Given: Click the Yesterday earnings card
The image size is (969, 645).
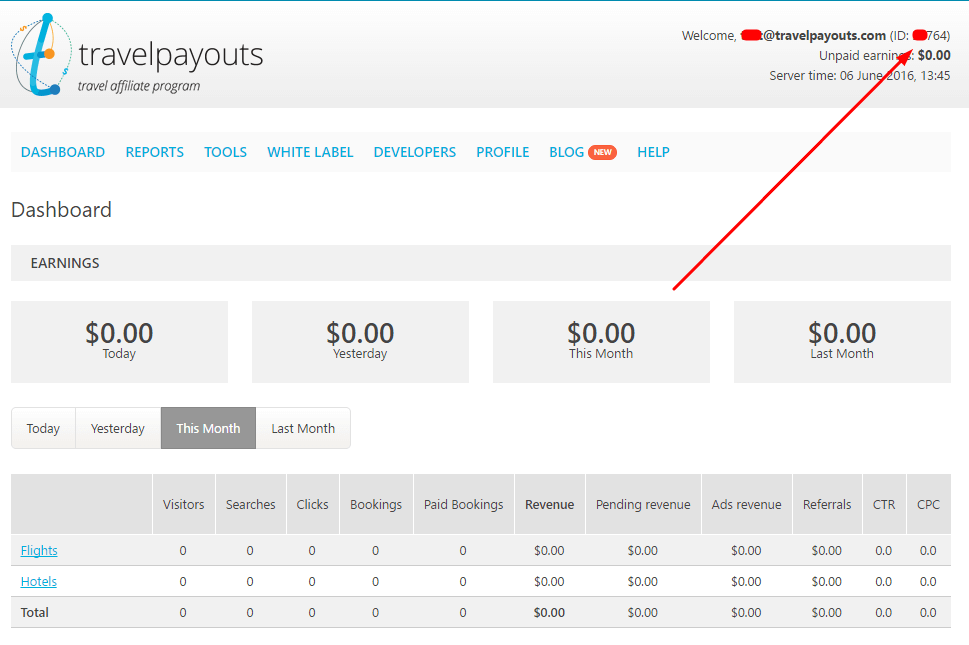Looking at the screenshot, I should click(360, 342).
